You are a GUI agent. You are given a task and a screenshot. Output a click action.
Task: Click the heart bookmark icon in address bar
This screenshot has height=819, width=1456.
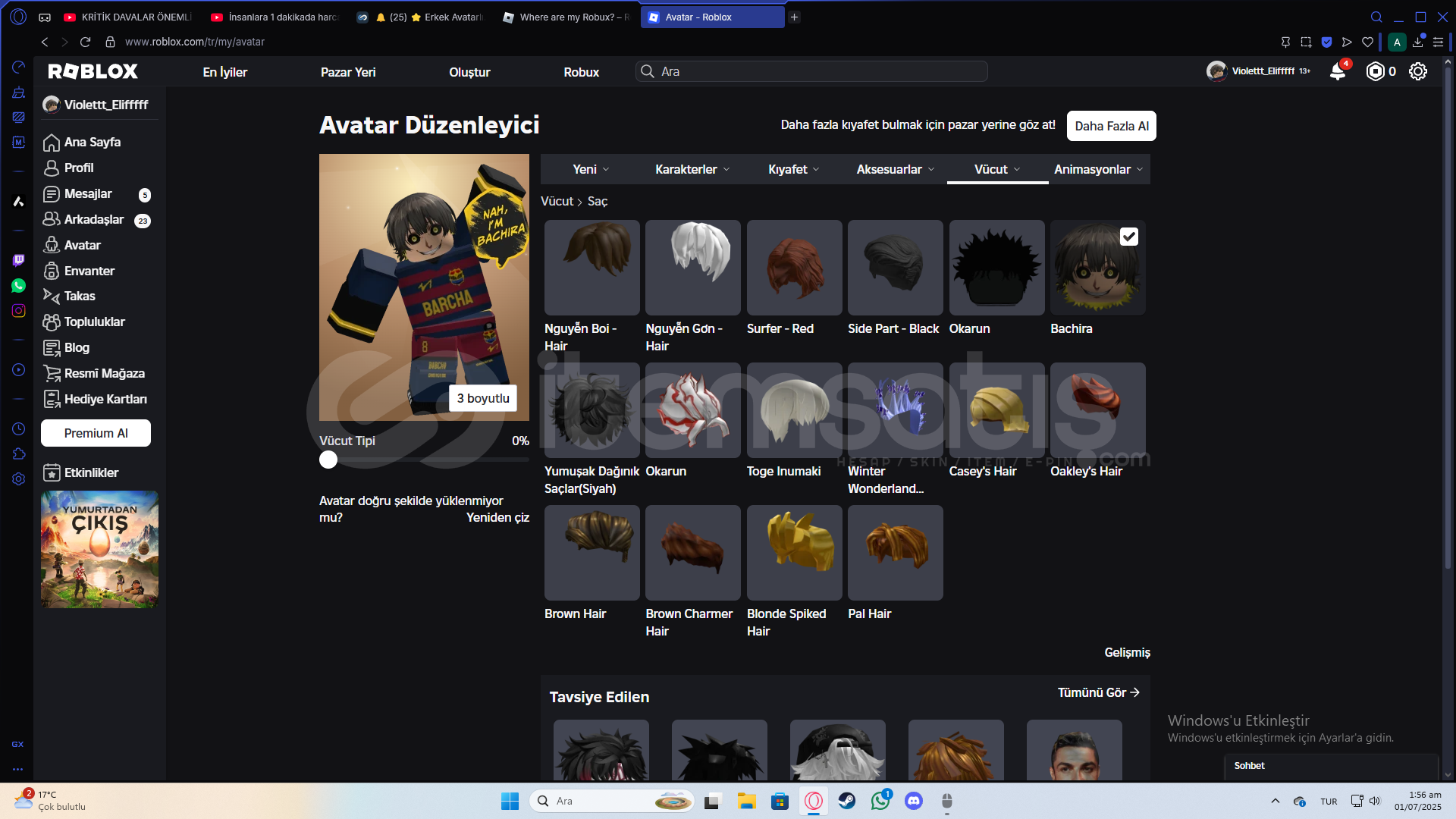coord(1367,42)
